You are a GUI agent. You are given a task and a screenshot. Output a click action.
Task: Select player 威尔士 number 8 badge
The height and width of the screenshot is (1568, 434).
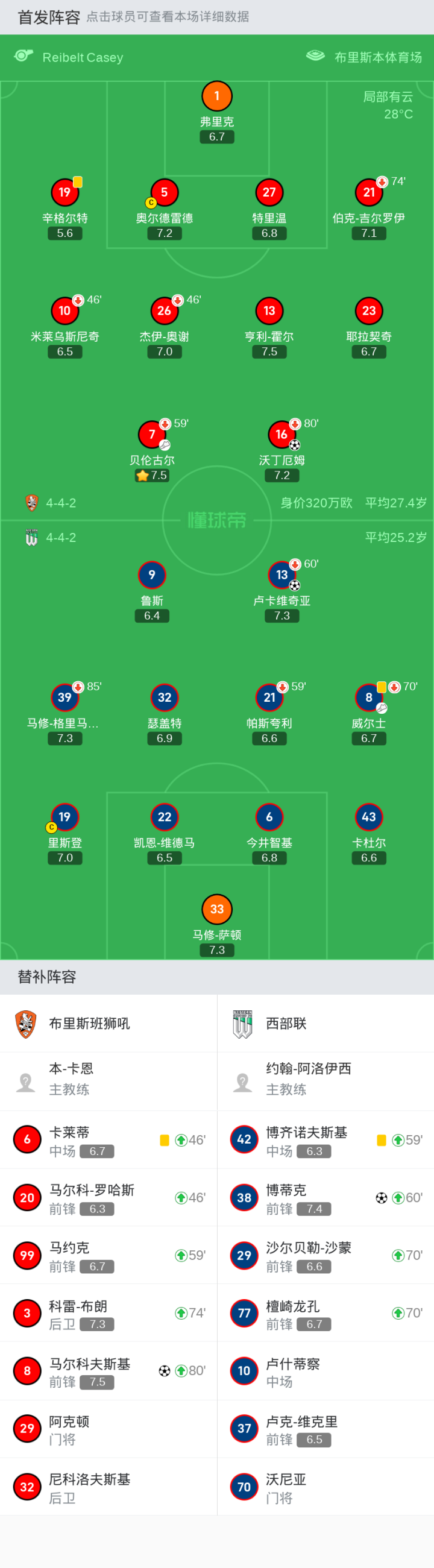(368, 697)
